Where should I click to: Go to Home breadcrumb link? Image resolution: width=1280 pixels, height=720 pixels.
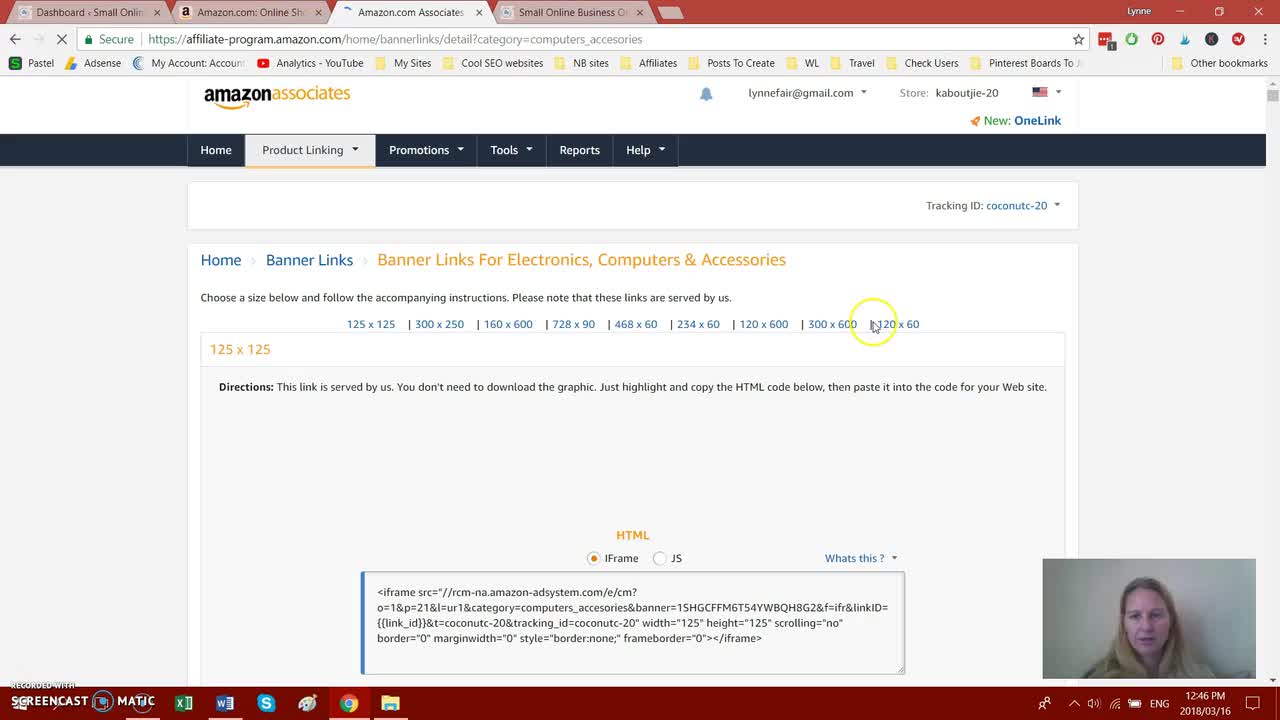[x=221, y=260]
